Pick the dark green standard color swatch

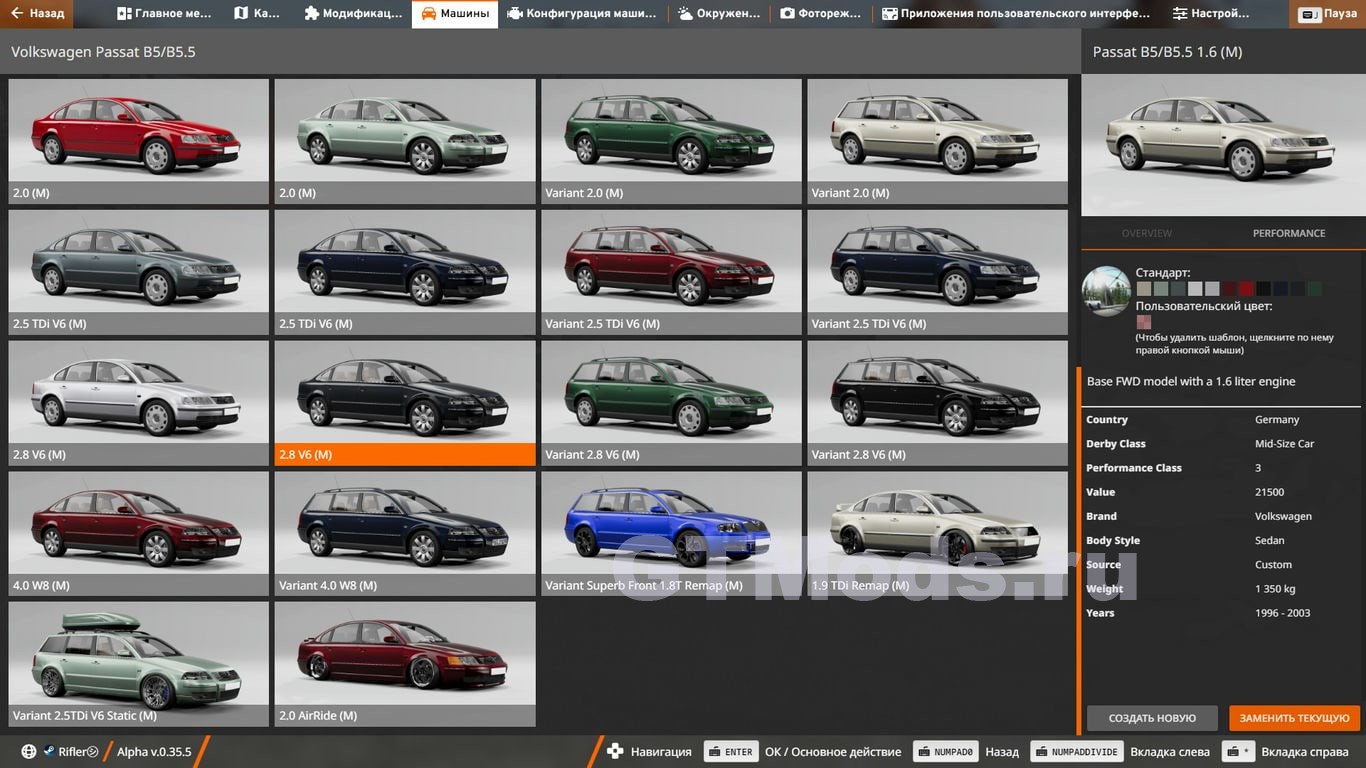tap(1314, 289)
